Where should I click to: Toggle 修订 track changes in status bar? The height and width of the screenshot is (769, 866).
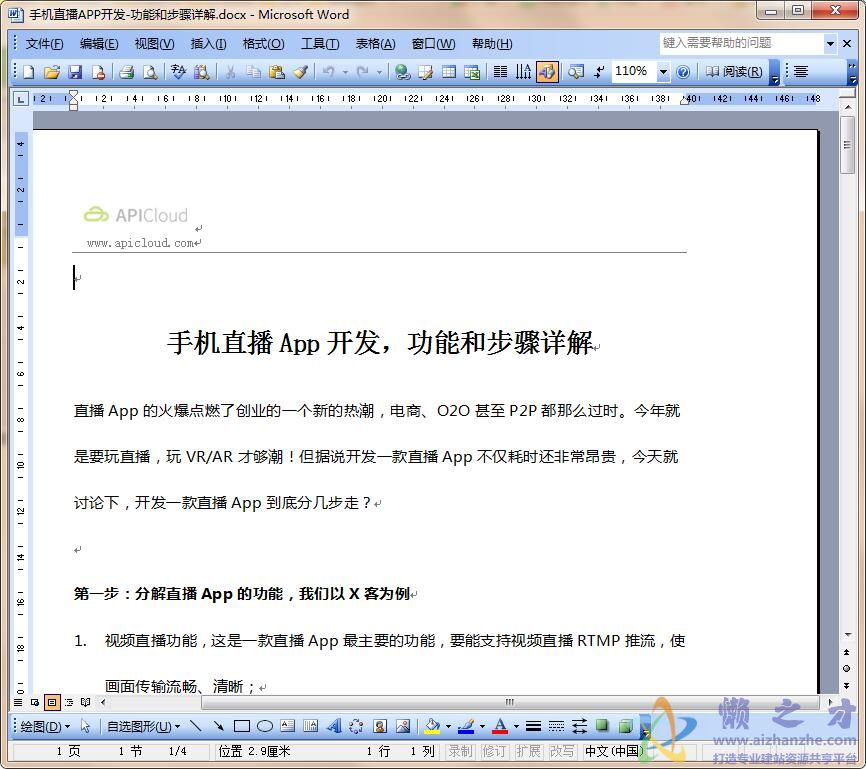point(494,751)
